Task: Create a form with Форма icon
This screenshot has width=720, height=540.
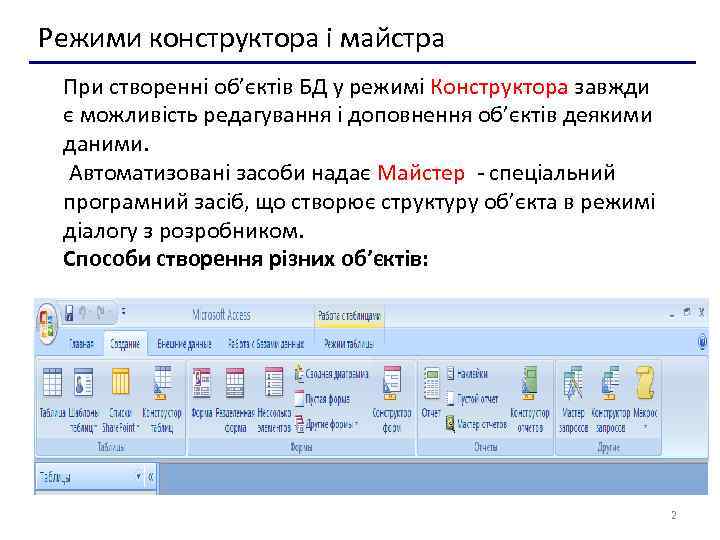Action: pyautogui.click(x=202, y=393)
